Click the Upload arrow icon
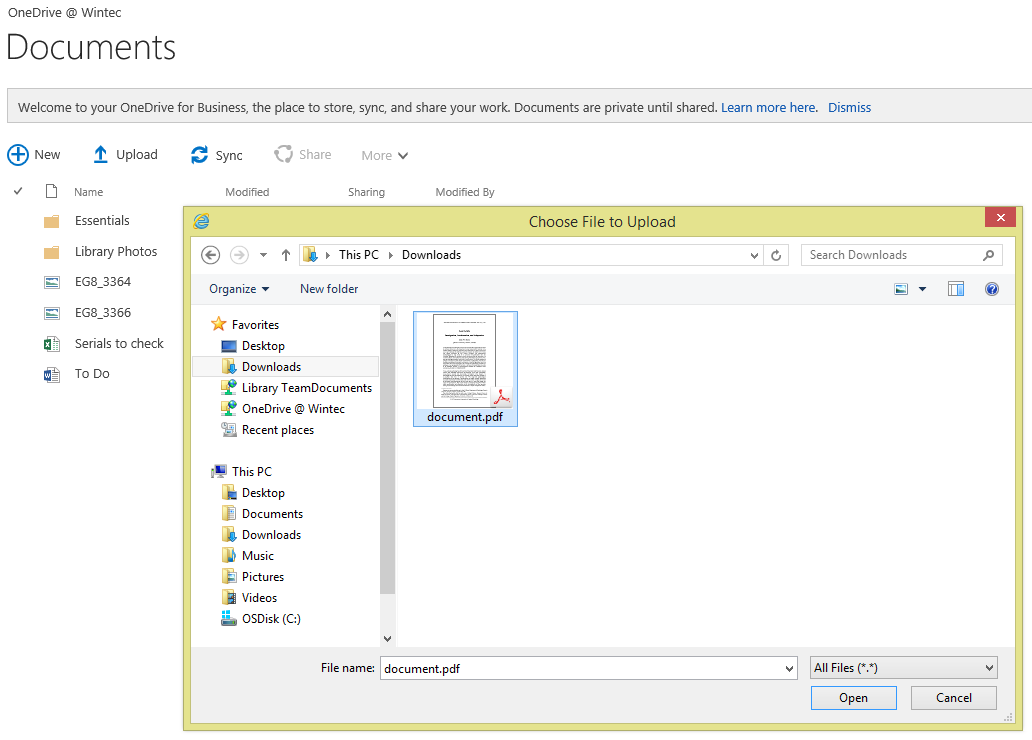Screen dimensions: 1032x740 (x=100, y=155)
